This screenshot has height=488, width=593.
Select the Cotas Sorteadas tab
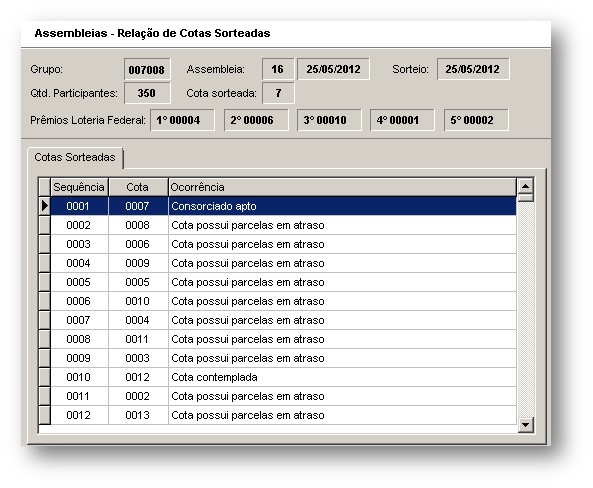coord(75,157)
